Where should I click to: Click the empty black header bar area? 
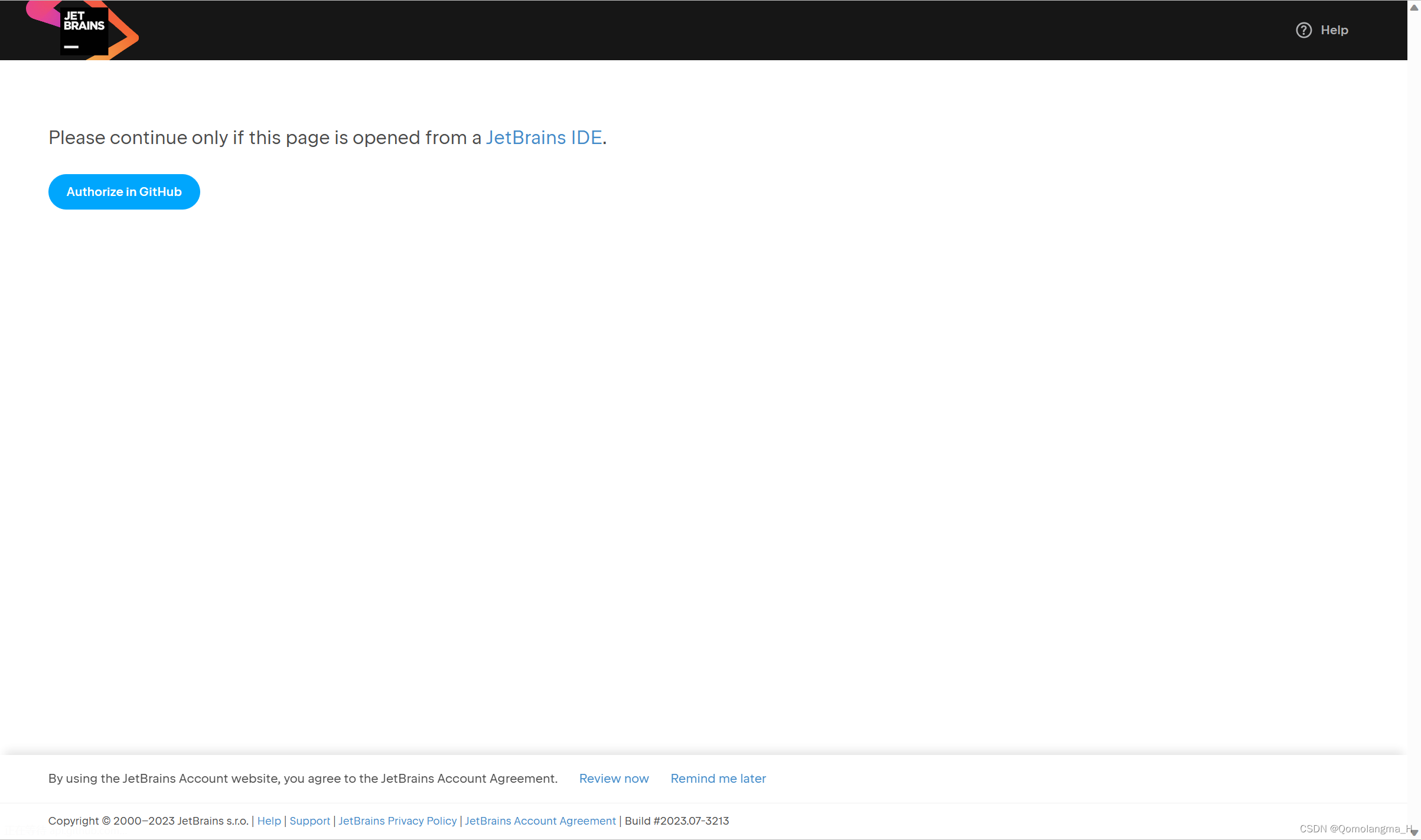(709, 30)
